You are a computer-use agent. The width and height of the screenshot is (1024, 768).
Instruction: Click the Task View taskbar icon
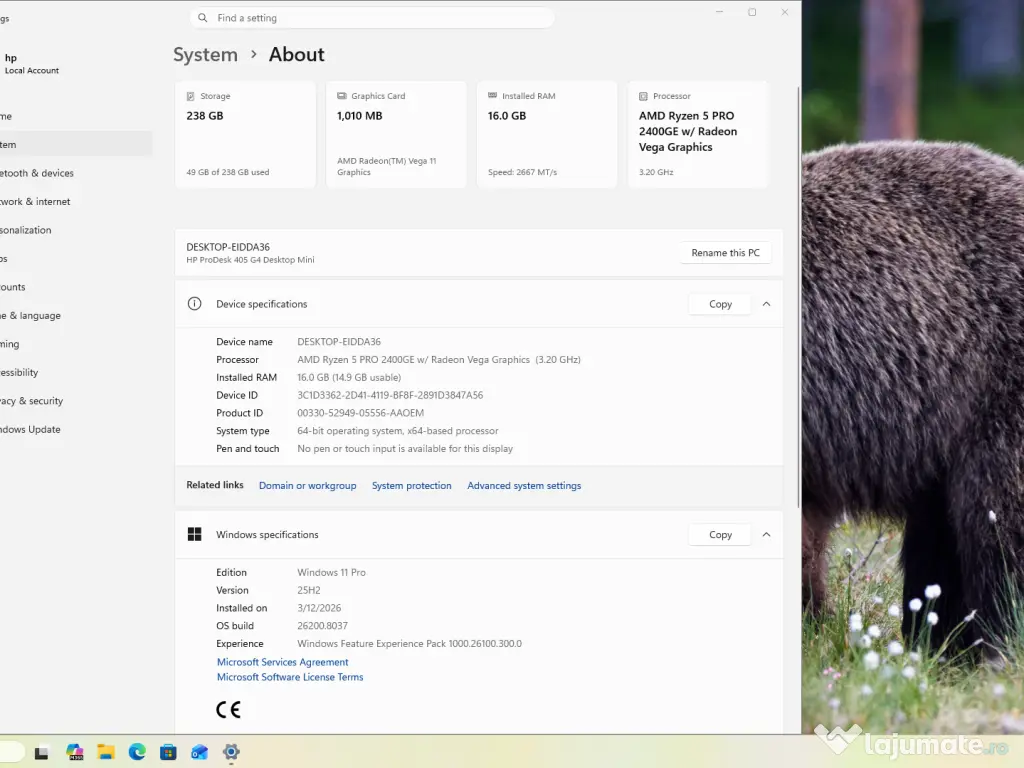(42, 752)
